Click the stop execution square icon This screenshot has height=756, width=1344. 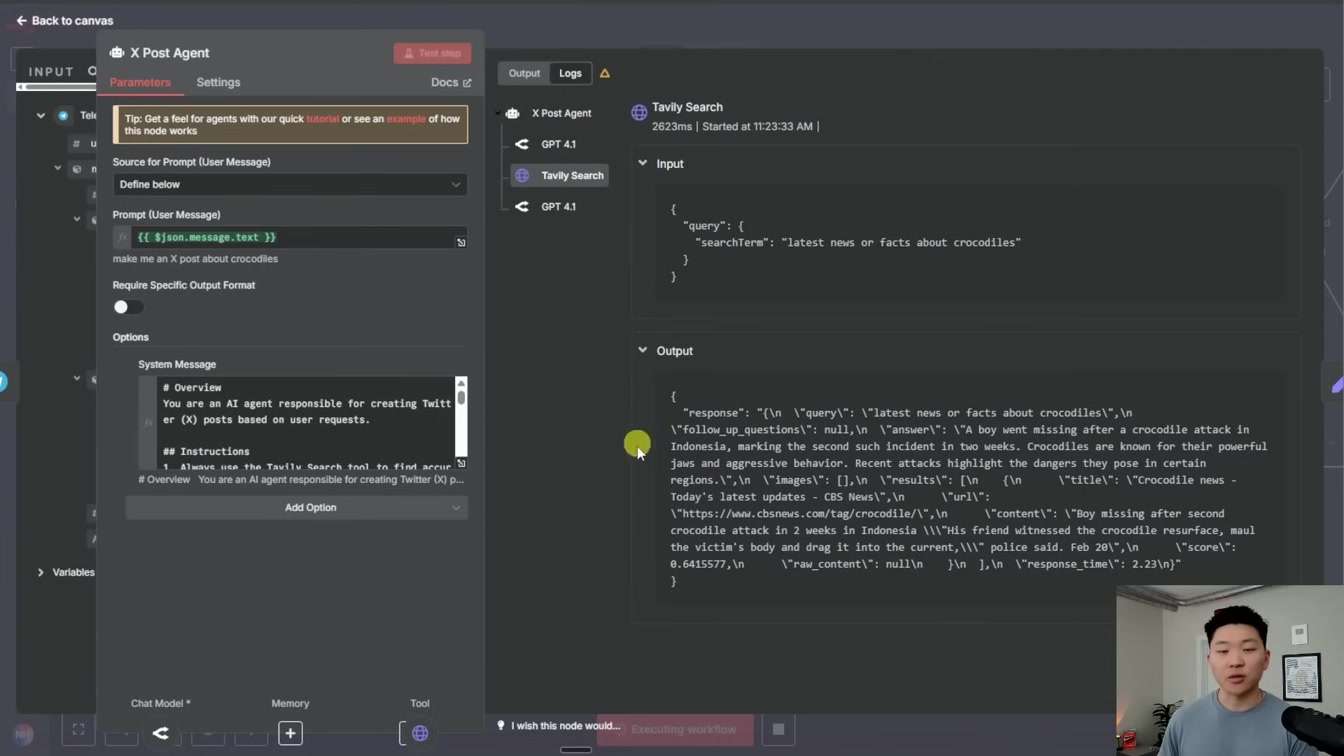778,729
